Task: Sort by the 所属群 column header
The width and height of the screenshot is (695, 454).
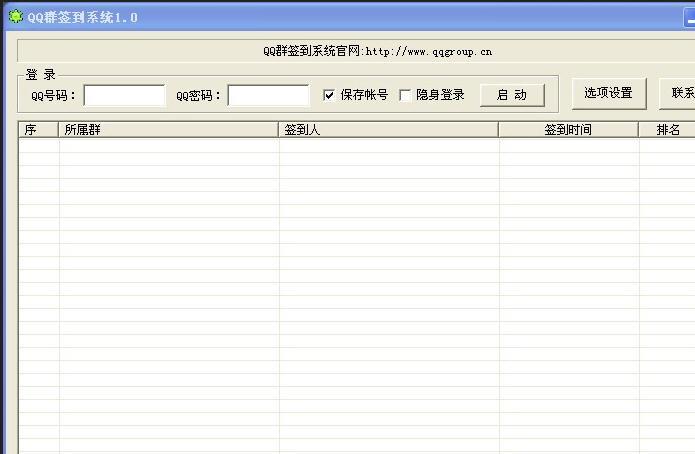Action: [168, 129]
